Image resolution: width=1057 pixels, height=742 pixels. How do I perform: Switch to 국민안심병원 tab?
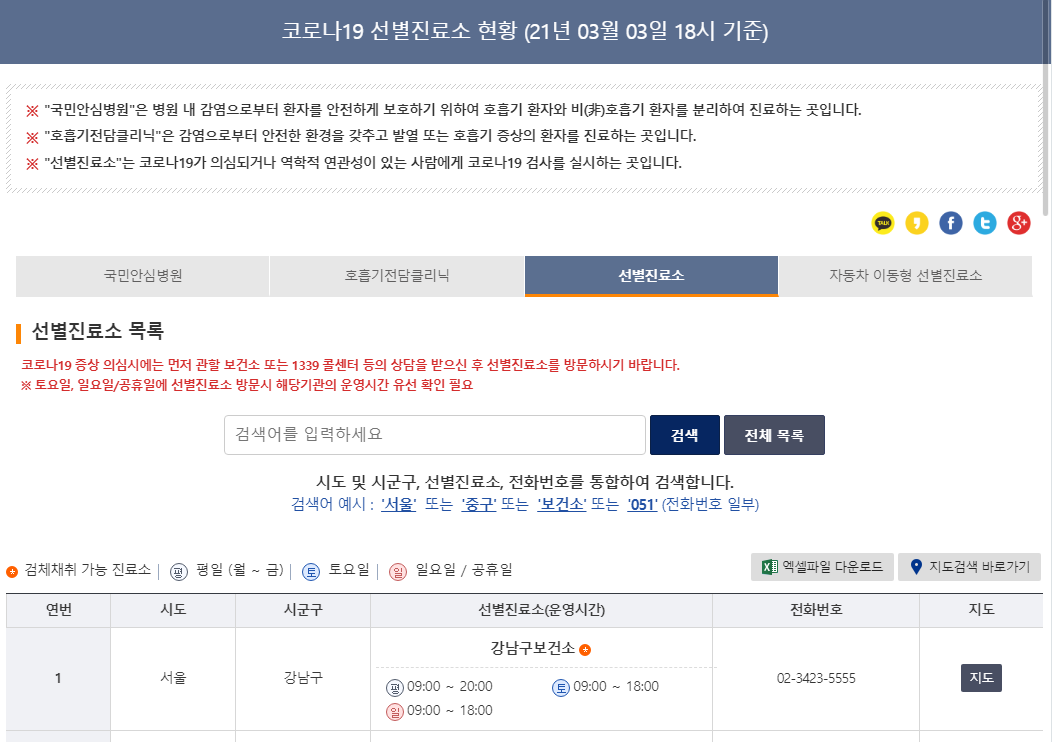tap(143, 276)
